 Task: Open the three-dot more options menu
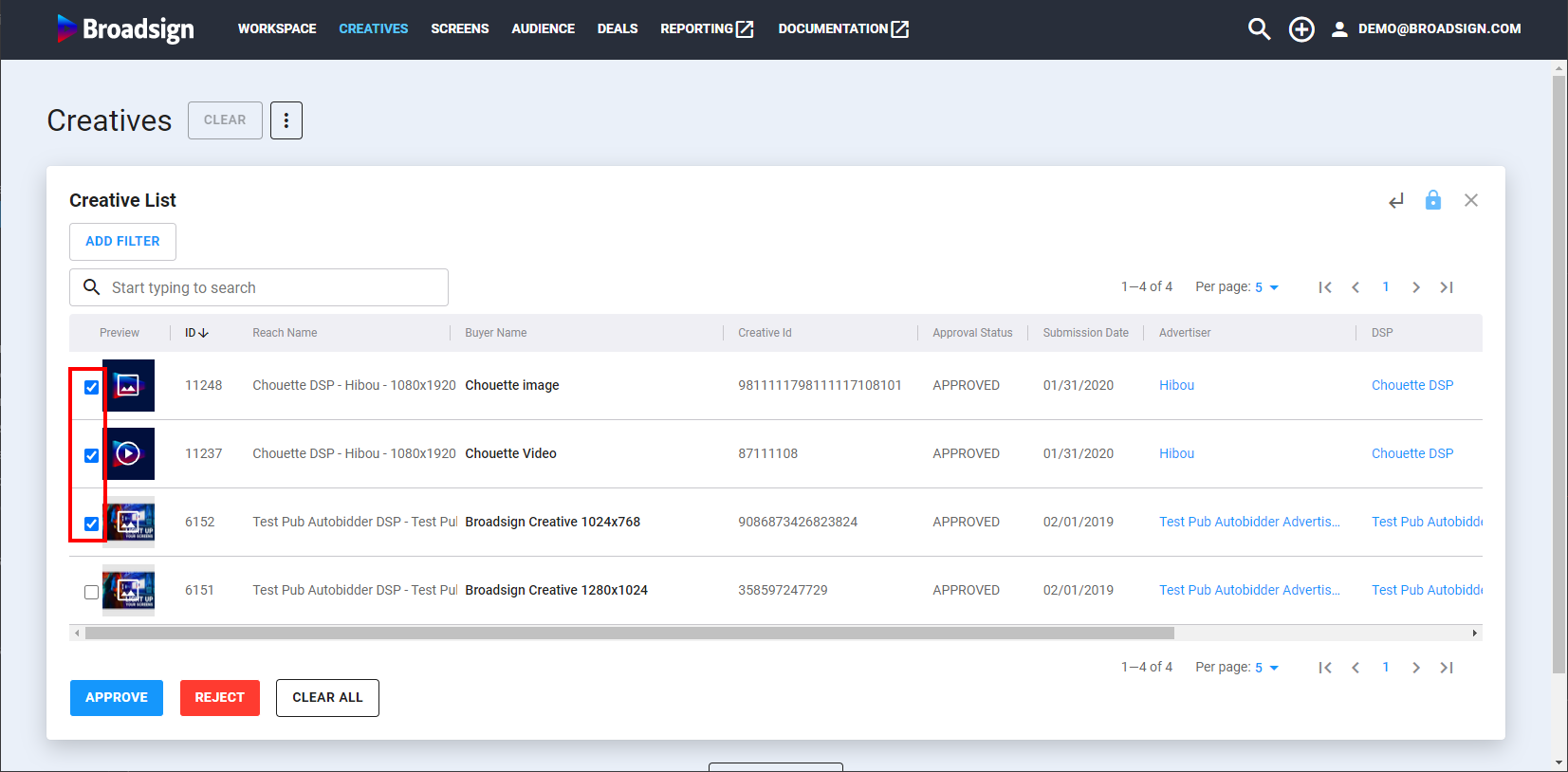pos(286,120)
